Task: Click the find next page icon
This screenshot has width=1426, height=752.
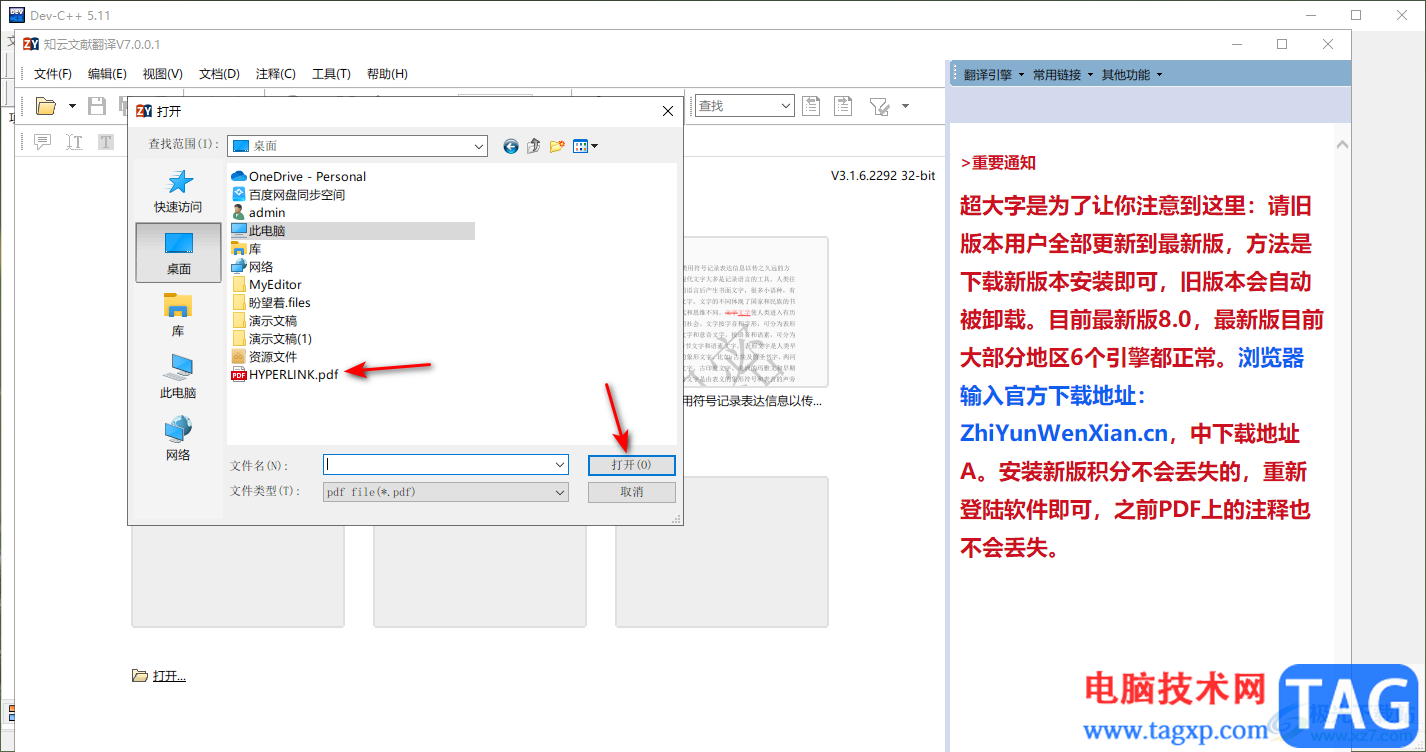Action: 843,106
